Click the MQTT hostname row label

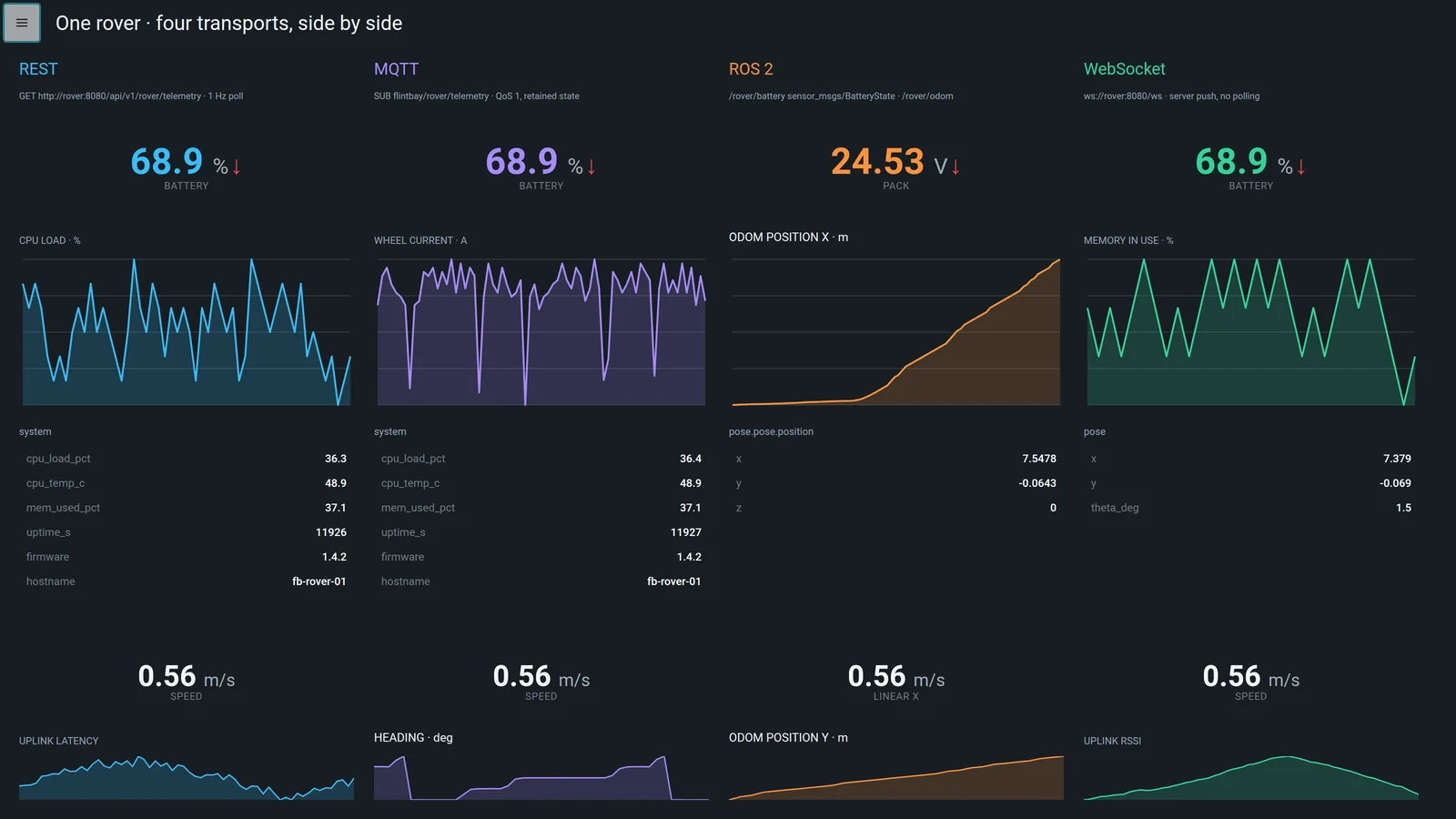tap(406, 581)
